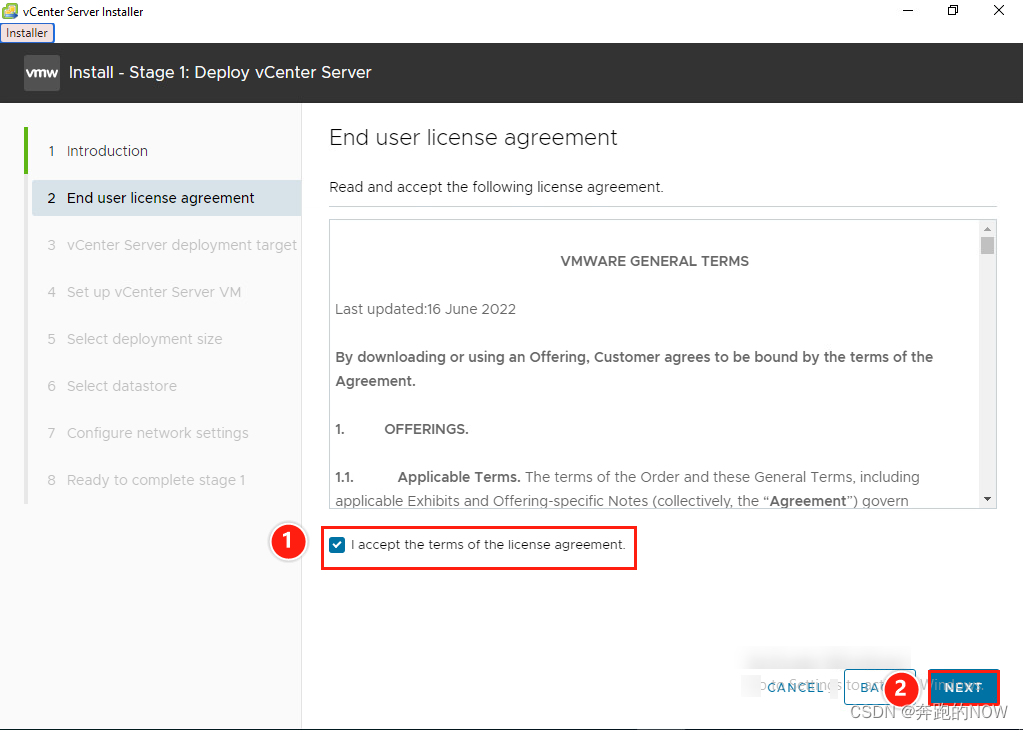Click the VMWARE GENERAL TERMS heading
This screenshot has height=730, width=1023.
(x=654, y=261)
